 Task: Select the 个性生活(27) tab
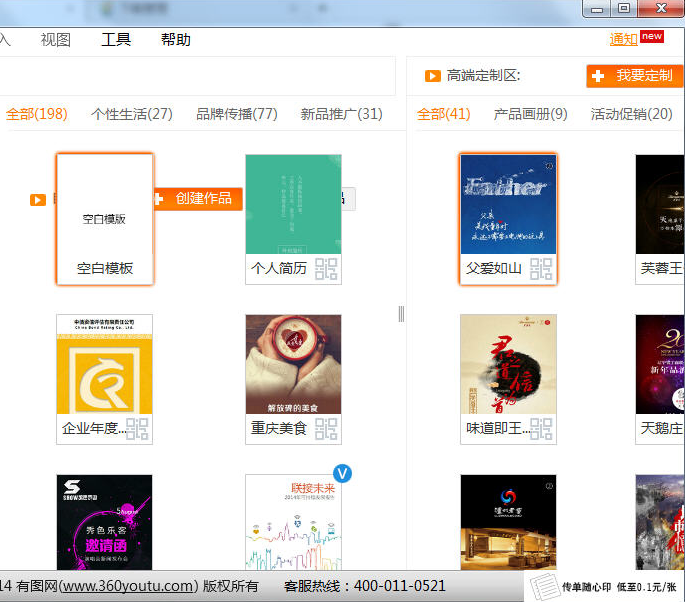131,114
